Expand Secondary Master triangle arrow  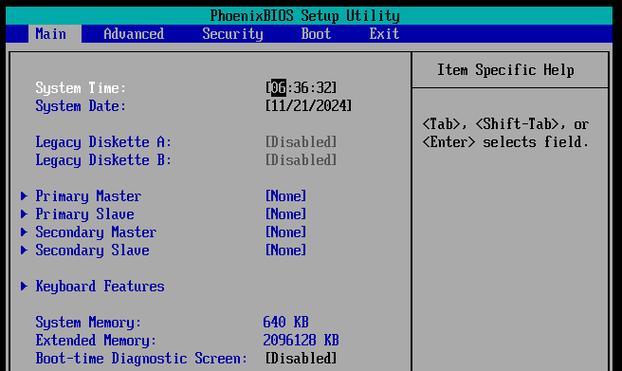(24, 232)
